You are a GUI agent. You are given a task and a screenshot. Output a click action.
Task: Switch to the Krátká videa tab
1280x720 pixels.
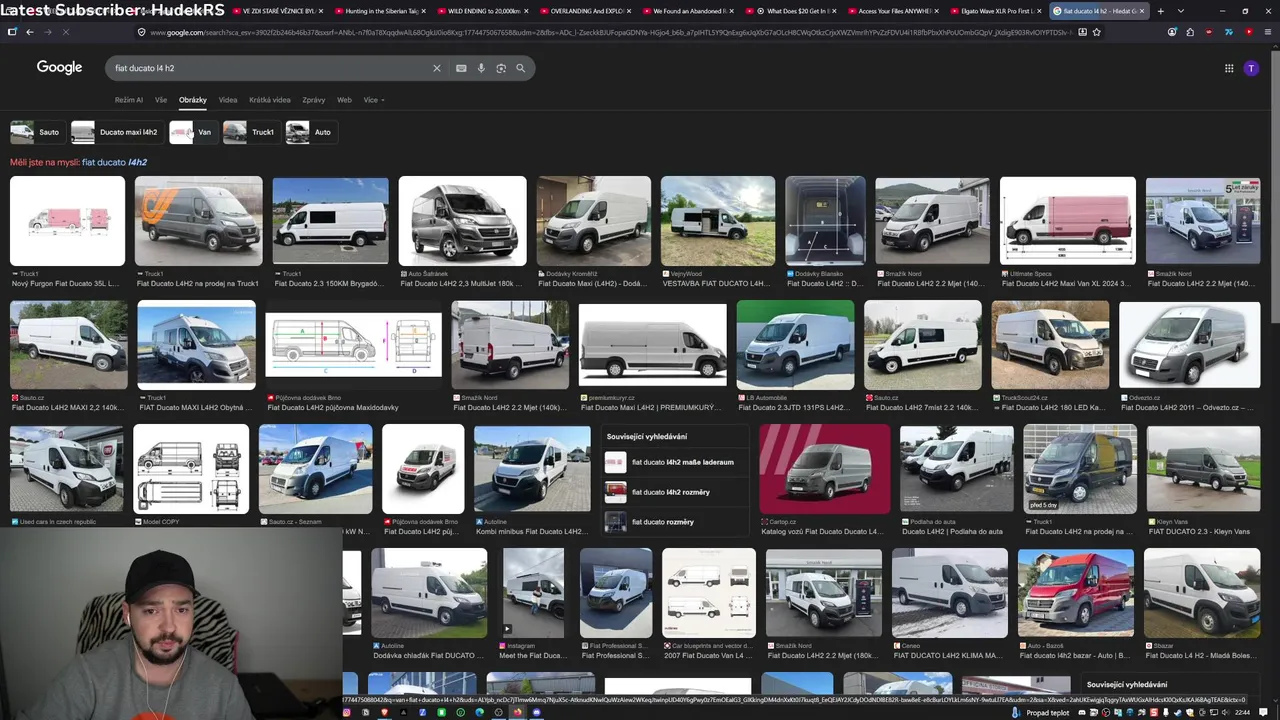point(270,100)
